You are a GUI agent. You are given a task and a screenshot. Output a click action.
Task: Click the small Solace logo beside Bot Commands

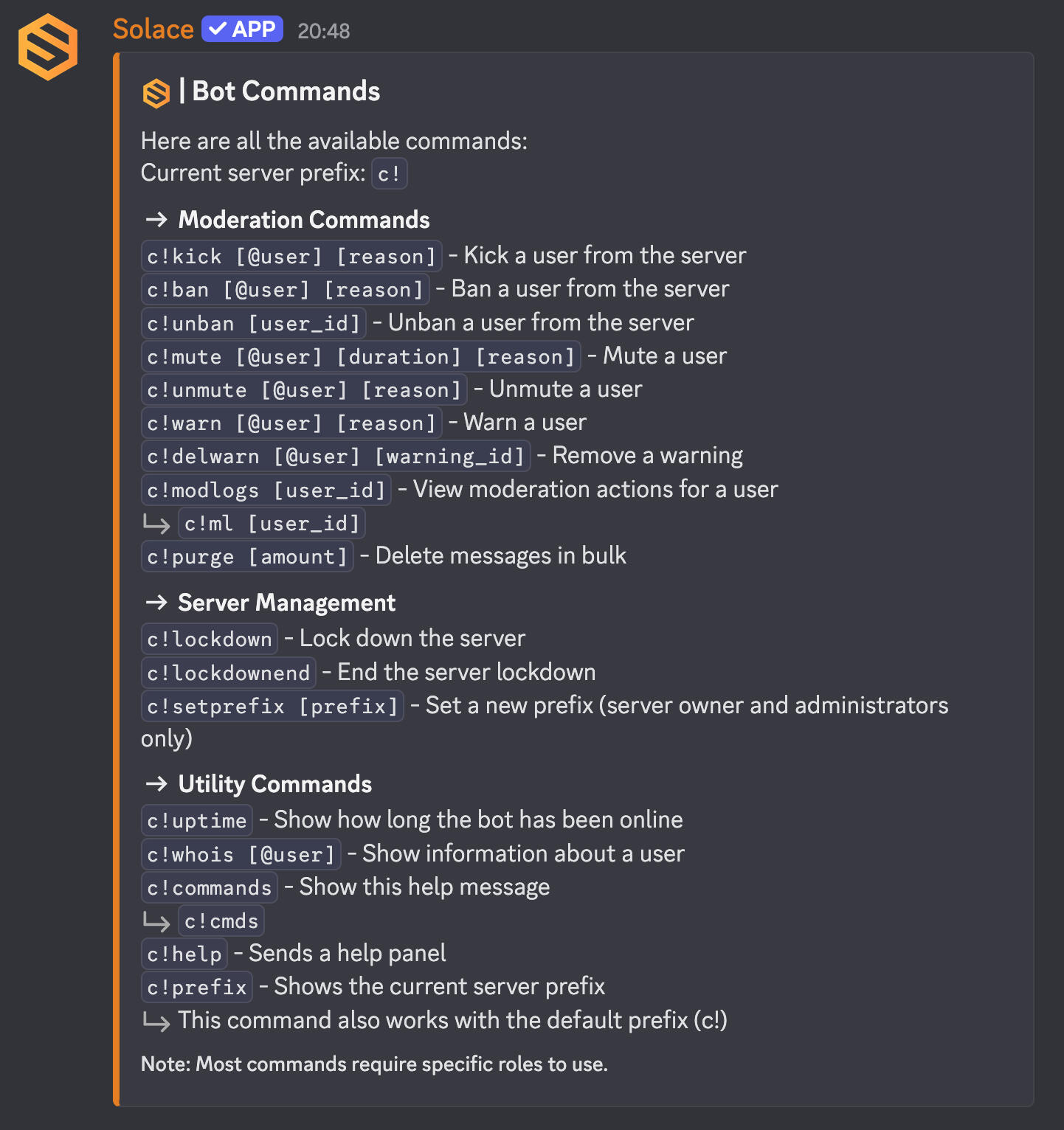156,94
